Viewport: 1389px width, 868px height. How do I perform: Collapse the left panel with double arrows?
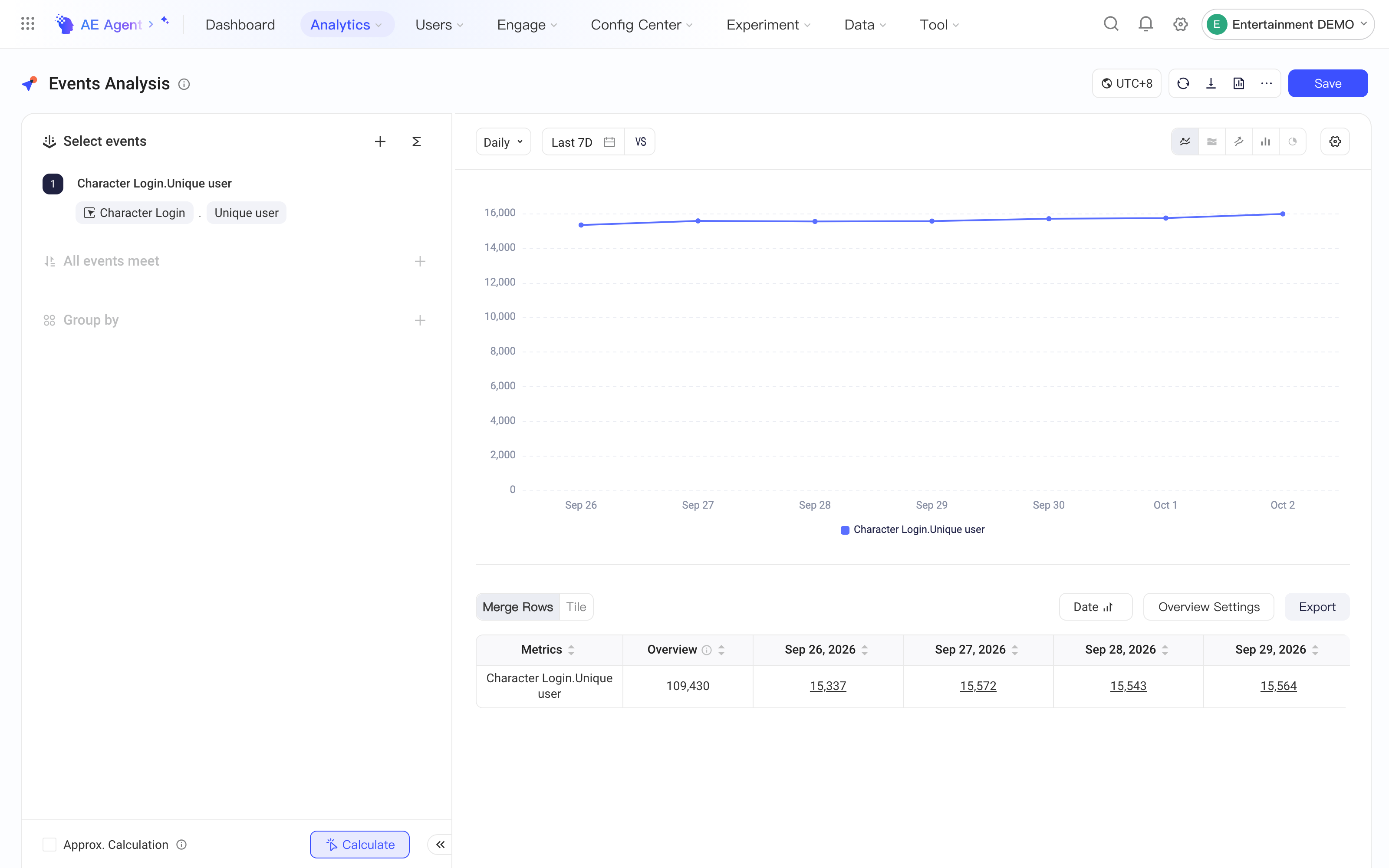(x=440, y=845)
